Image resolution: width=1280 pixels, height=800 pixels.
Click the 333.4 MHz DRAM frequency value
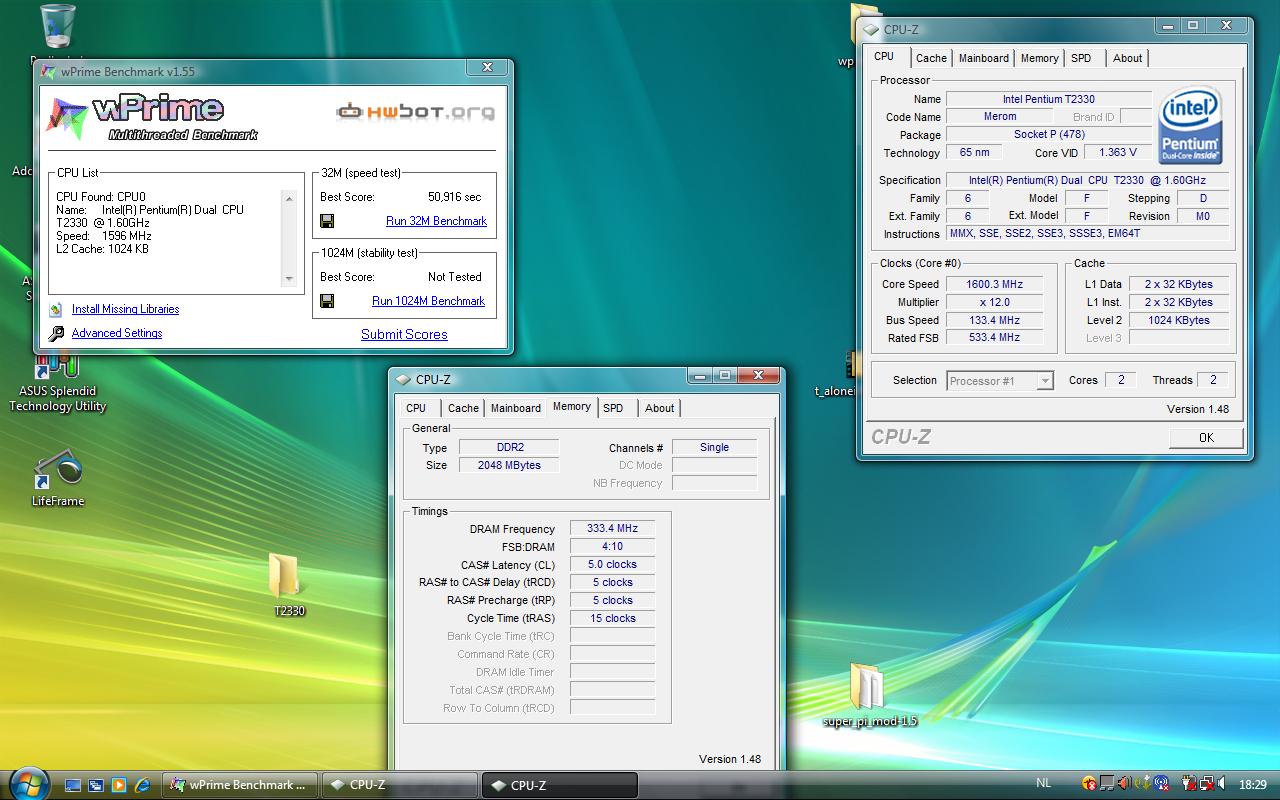[x=612, y=529]
